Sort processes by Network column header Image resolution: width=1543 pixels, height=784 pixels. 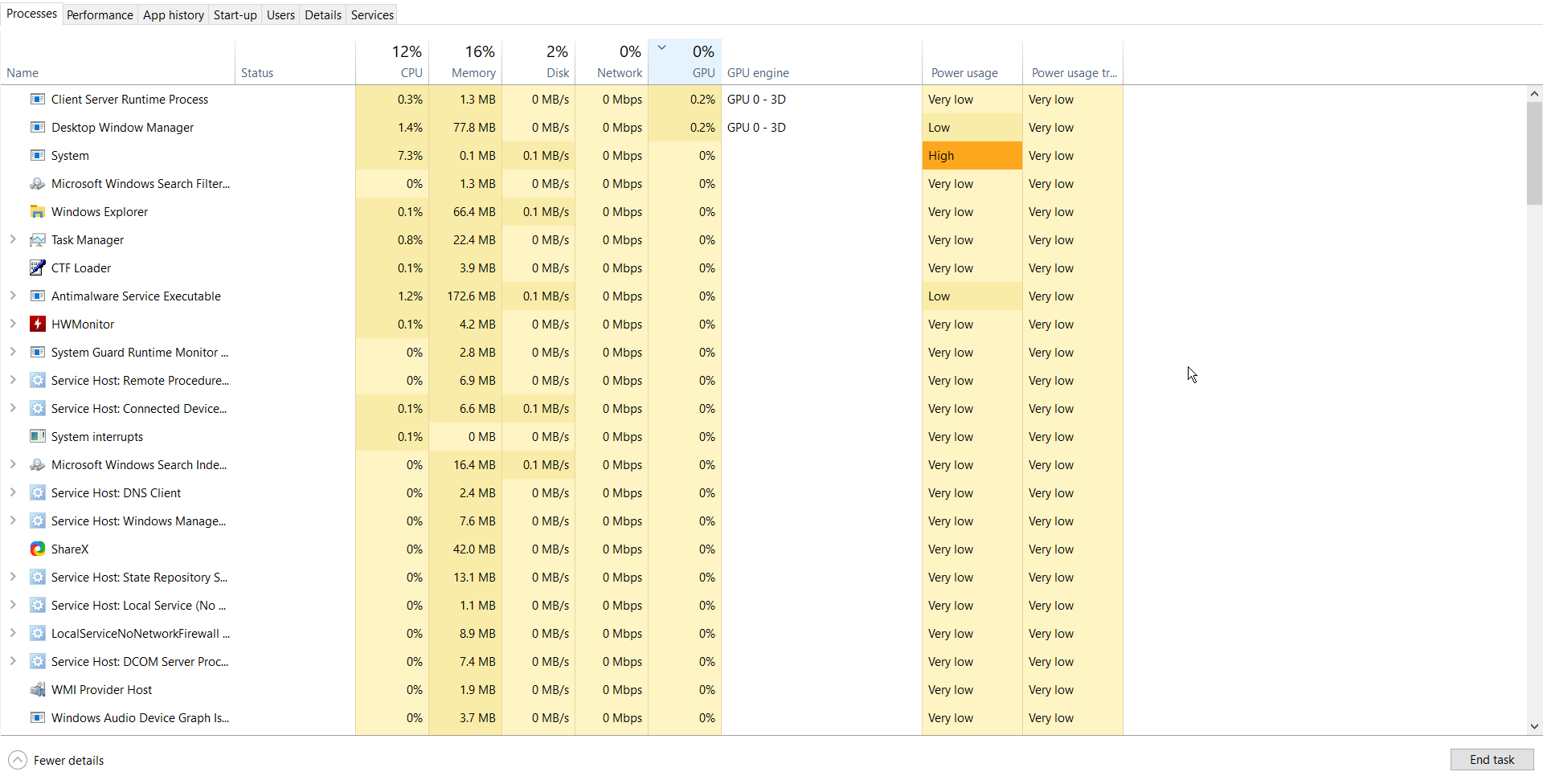(x=612, y=62)
